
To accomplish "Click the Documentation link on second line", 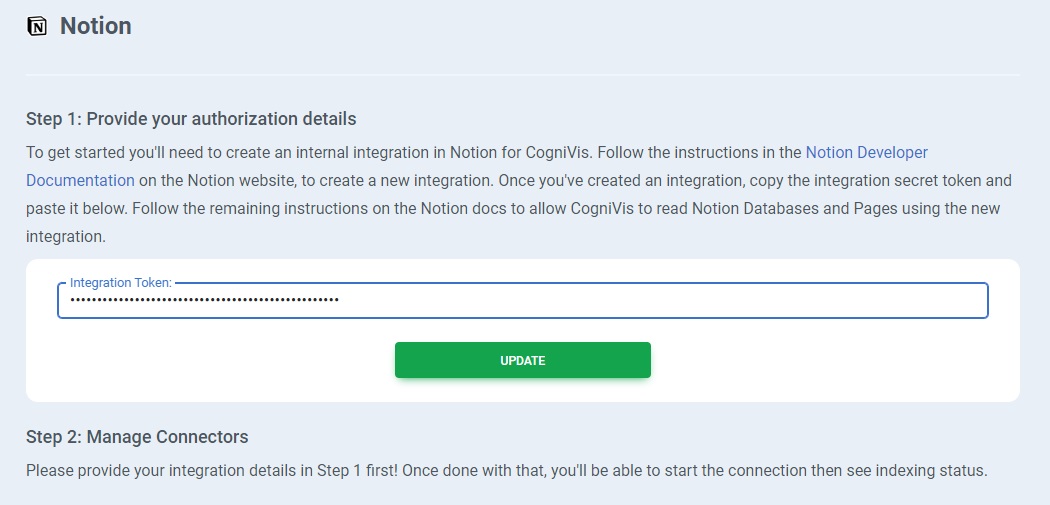I will coord(80,181).
